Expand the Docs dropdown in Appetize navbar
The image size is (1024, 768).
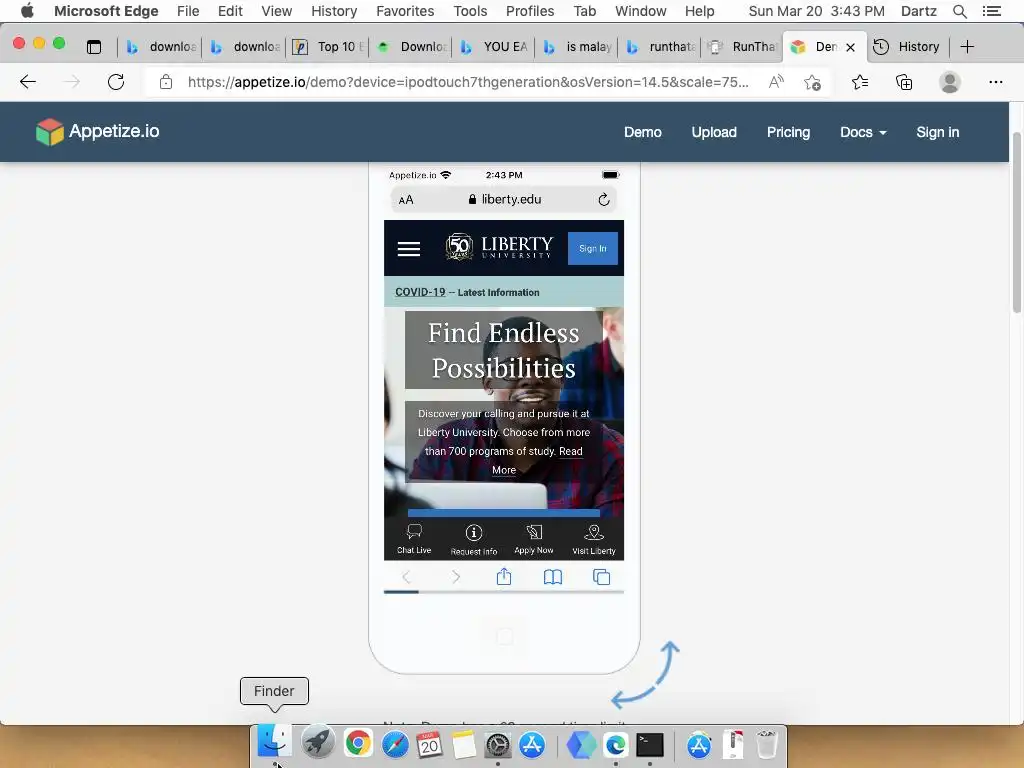point(863,132)
